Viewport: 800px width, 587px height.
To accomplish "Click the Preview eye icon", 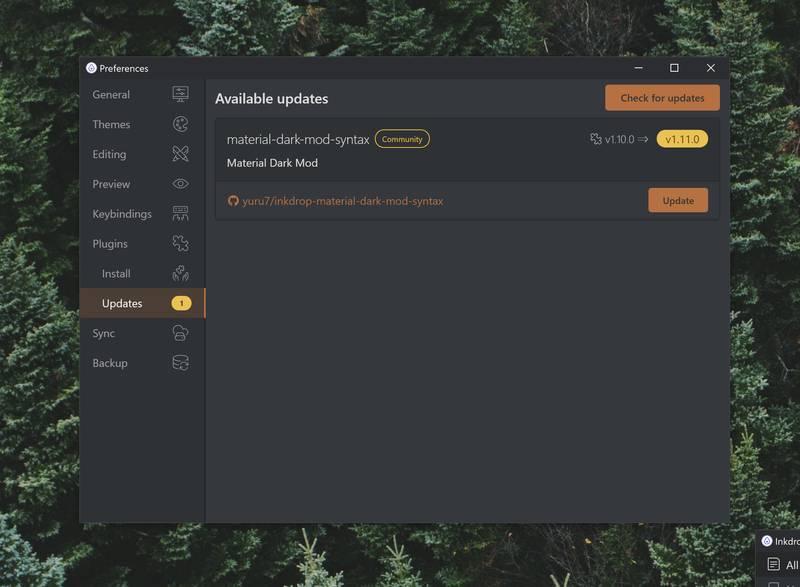I will (x=179, y=184).
